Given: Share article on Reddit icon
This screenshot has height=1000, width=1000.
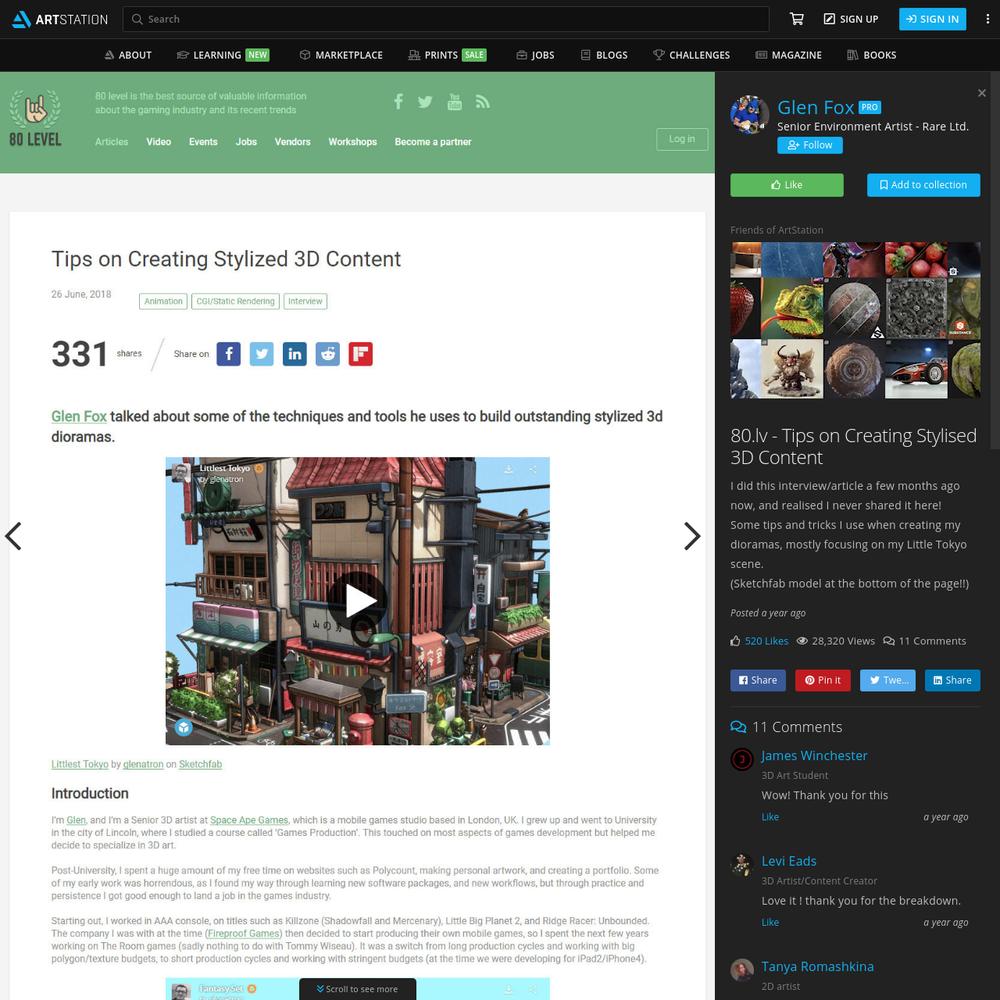Looking at the screenshot, I should (328, 354).
